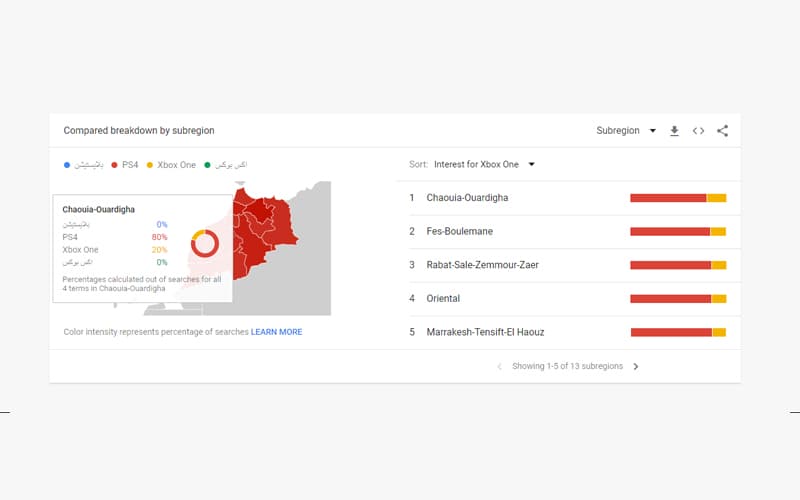Click the embed code icon
800x500 pixels.
[x=698, y=131]
